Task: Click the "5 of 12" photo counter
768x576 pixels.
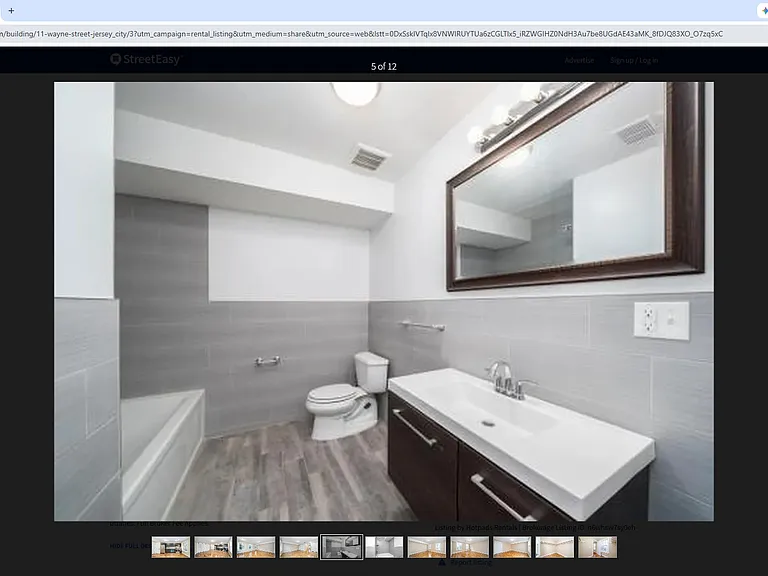Action: tap(384, 66)
